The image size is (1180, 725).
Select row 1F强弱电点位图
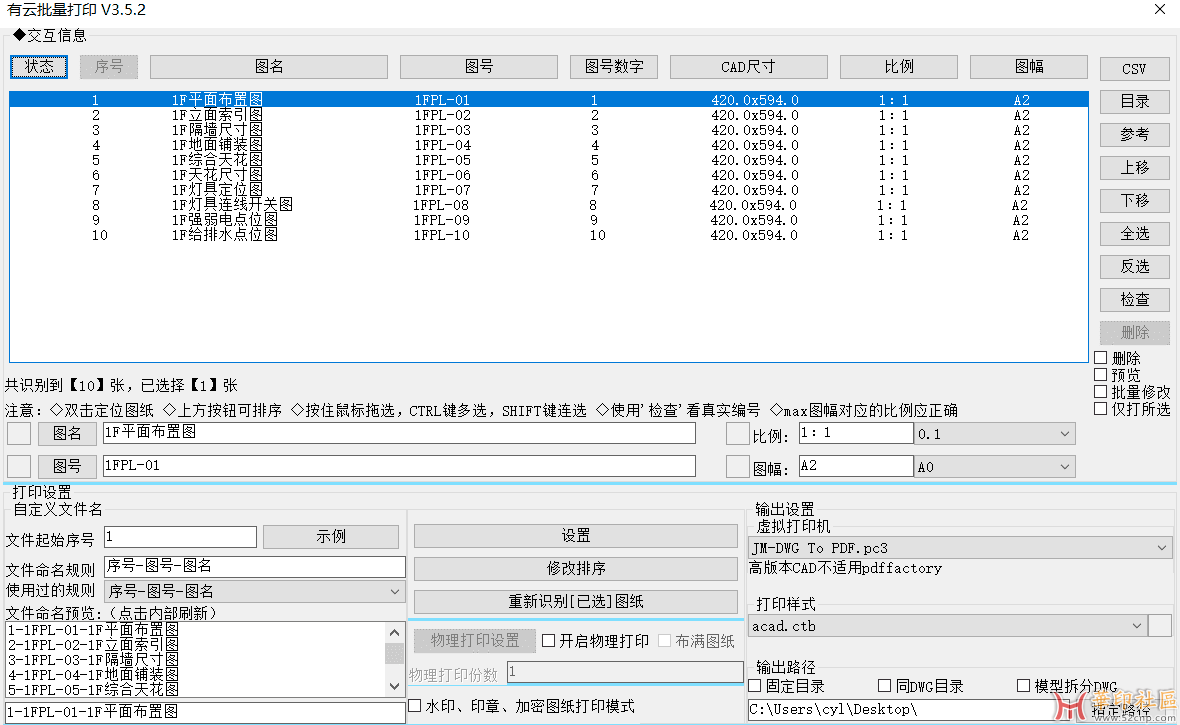click(x=549, y=220)
